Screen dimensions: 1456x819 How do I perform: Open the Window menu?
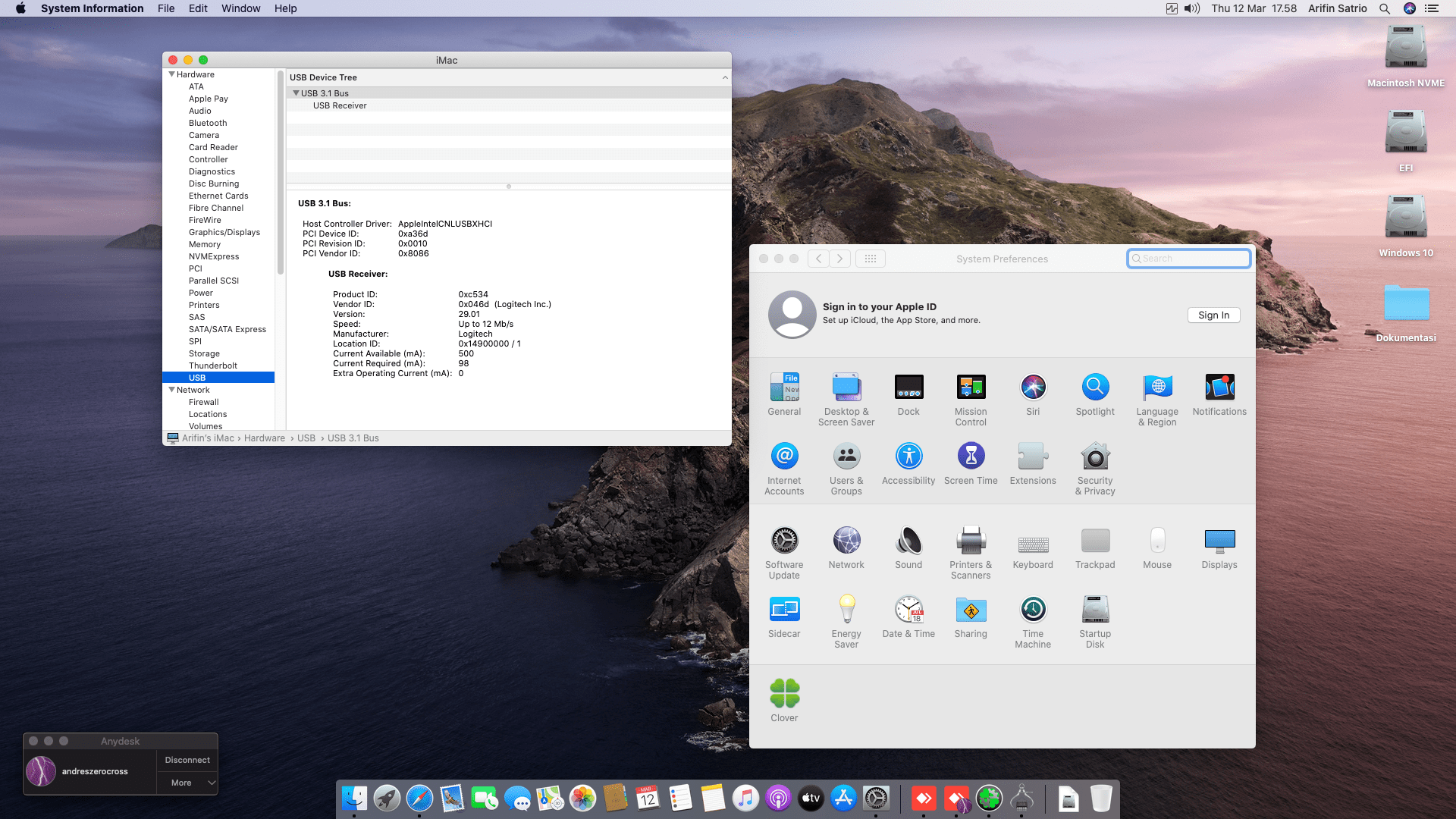pyautogui.click(x=240, y=8)
